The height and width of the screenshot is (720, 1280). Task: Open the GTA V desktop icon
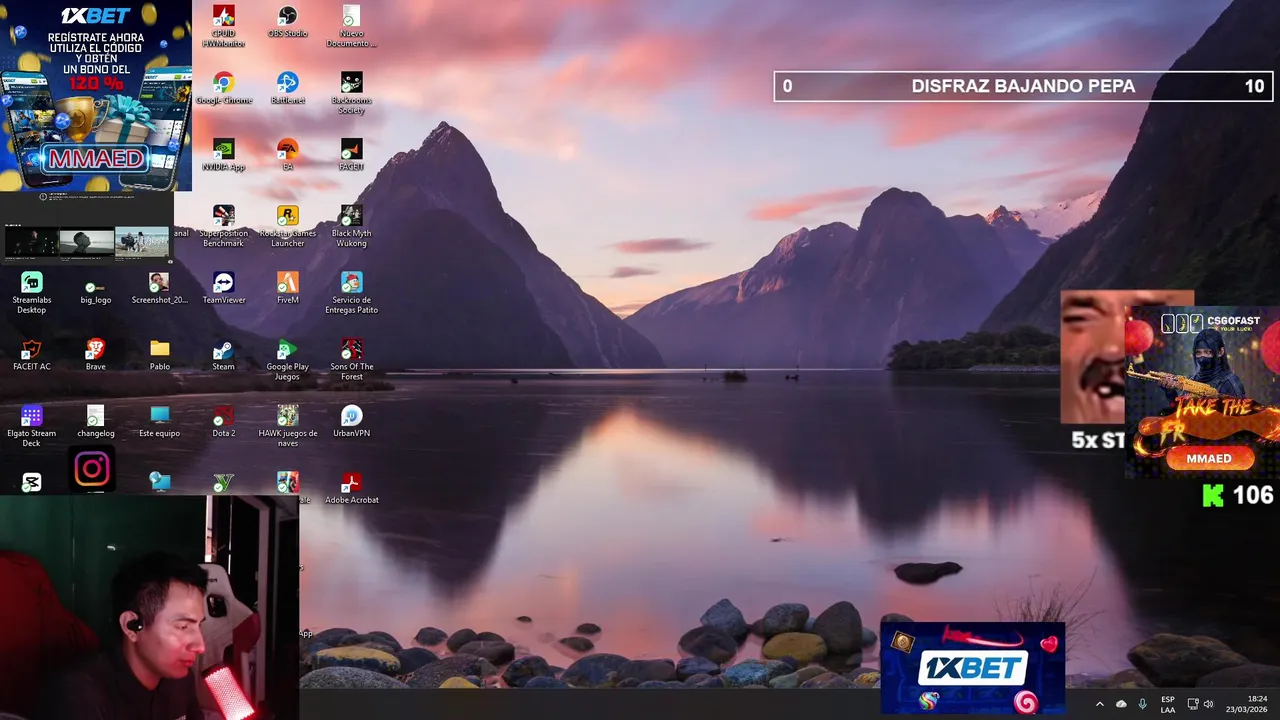(224, 483)
